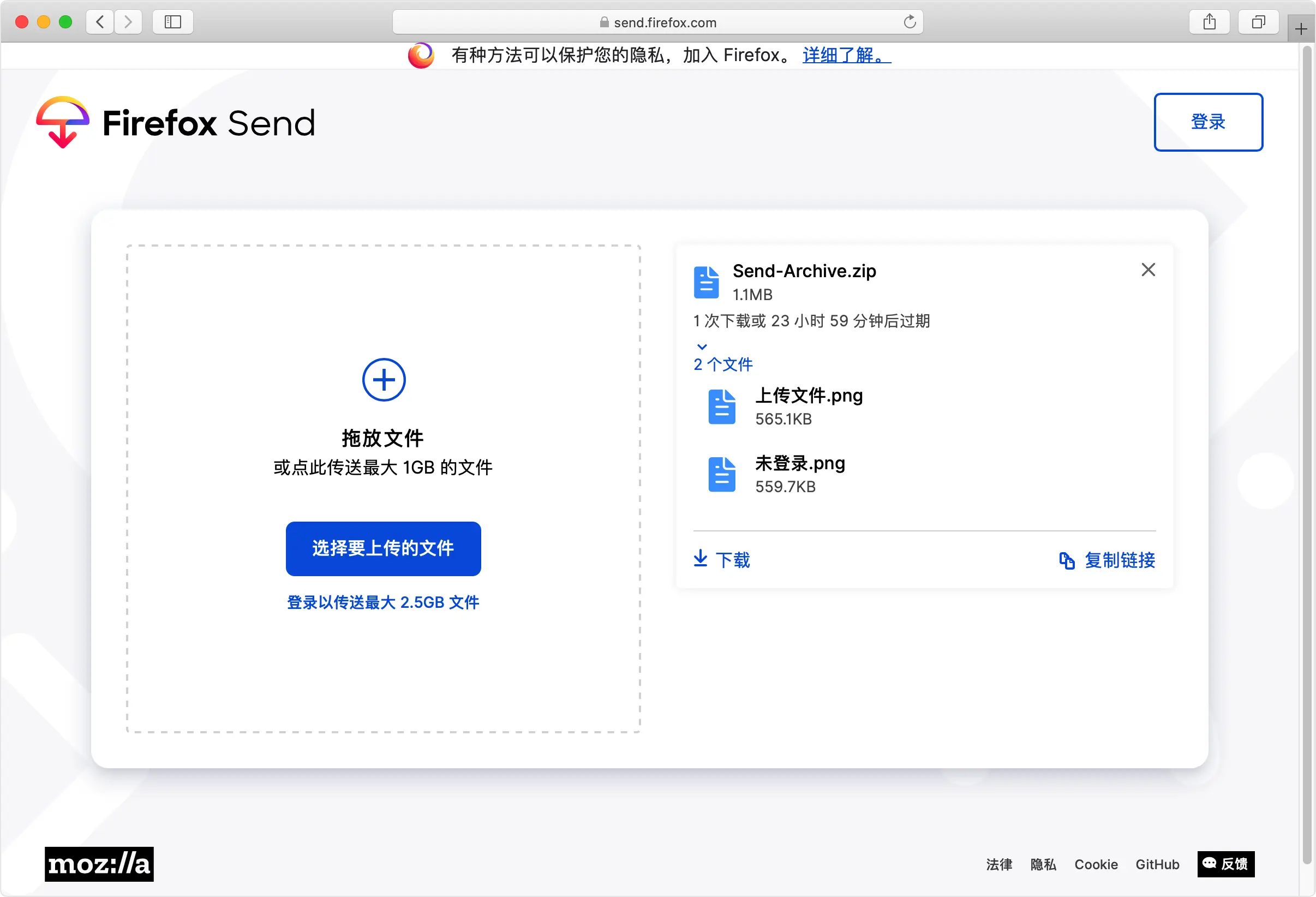This screenshot has width=1316, height=897.
Task: Click the 登录 button
Action: point(1208,122)
